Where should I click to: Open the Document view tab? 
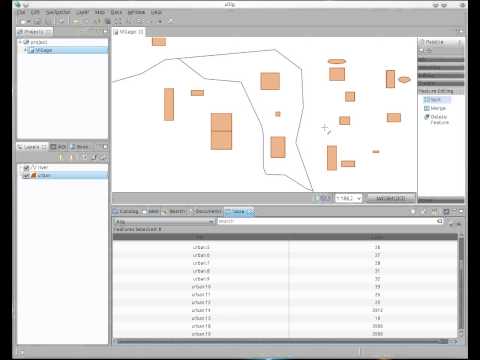[205, 211]
